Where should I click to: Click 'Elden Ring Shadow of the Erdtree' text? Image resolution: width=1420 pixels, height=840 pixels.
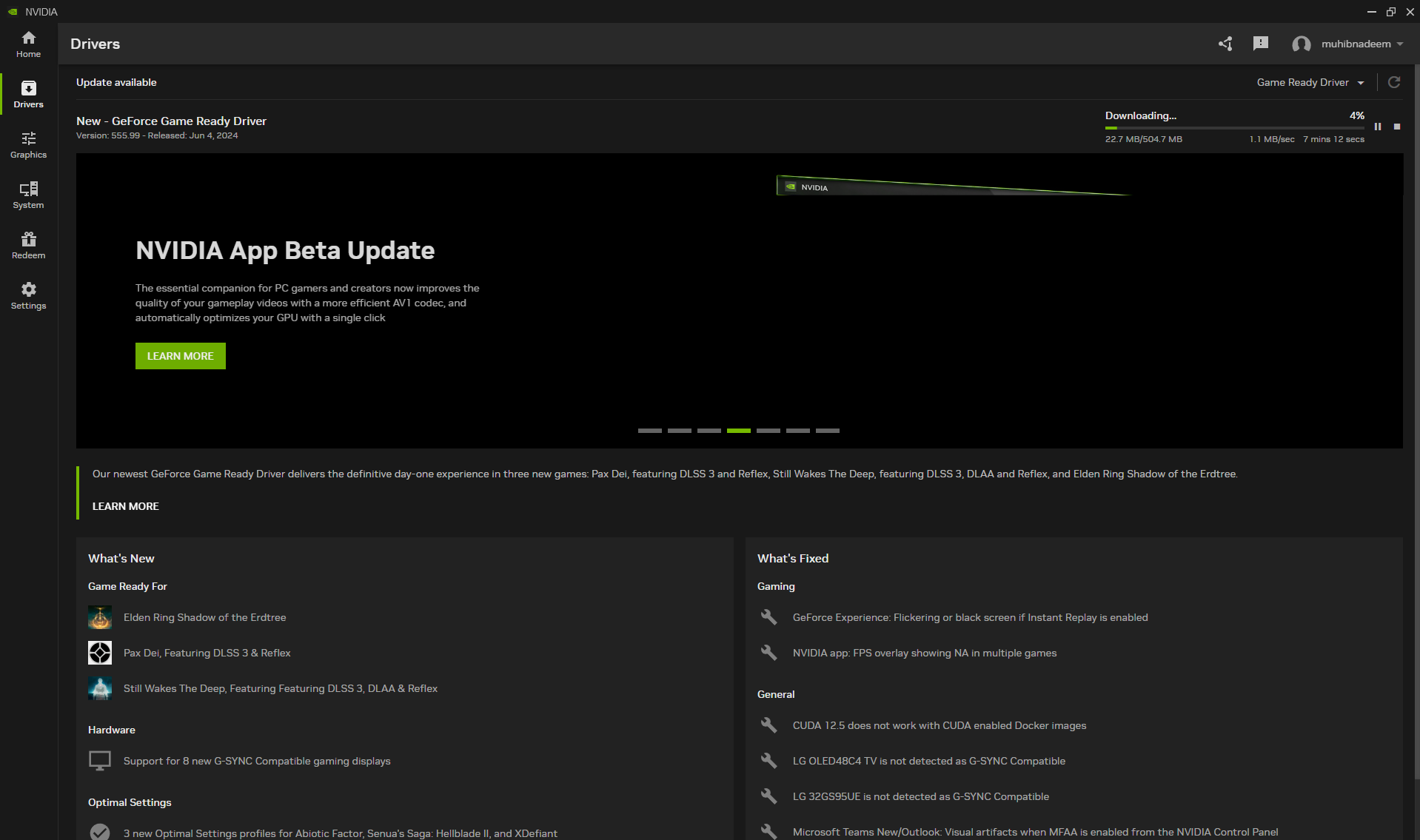tap(204, 617)
